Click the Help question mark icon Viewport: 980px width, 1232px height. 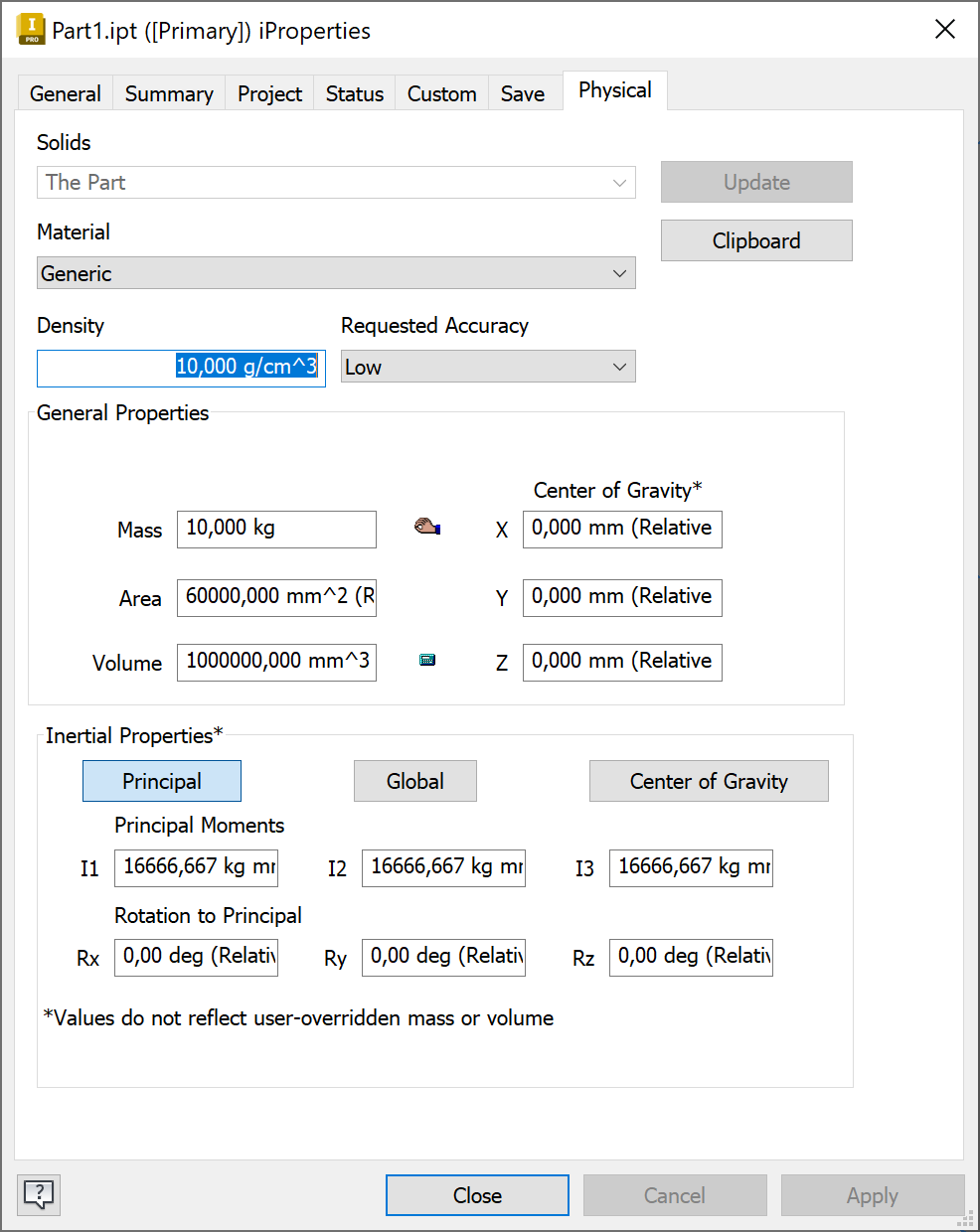tap(38, 1195)
